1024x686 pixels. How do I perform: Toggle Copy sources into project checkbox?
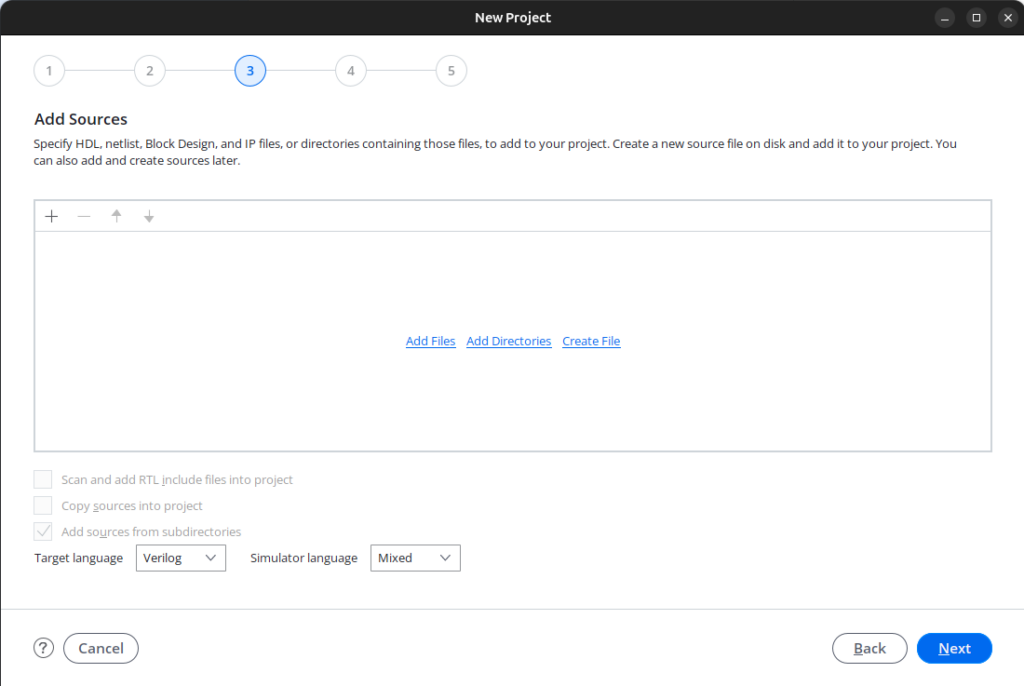43,506
